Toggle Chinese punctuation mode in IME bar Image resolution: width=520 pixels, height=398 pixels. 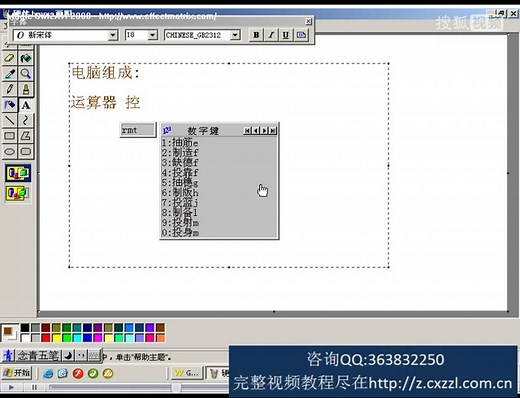[81, 356]
